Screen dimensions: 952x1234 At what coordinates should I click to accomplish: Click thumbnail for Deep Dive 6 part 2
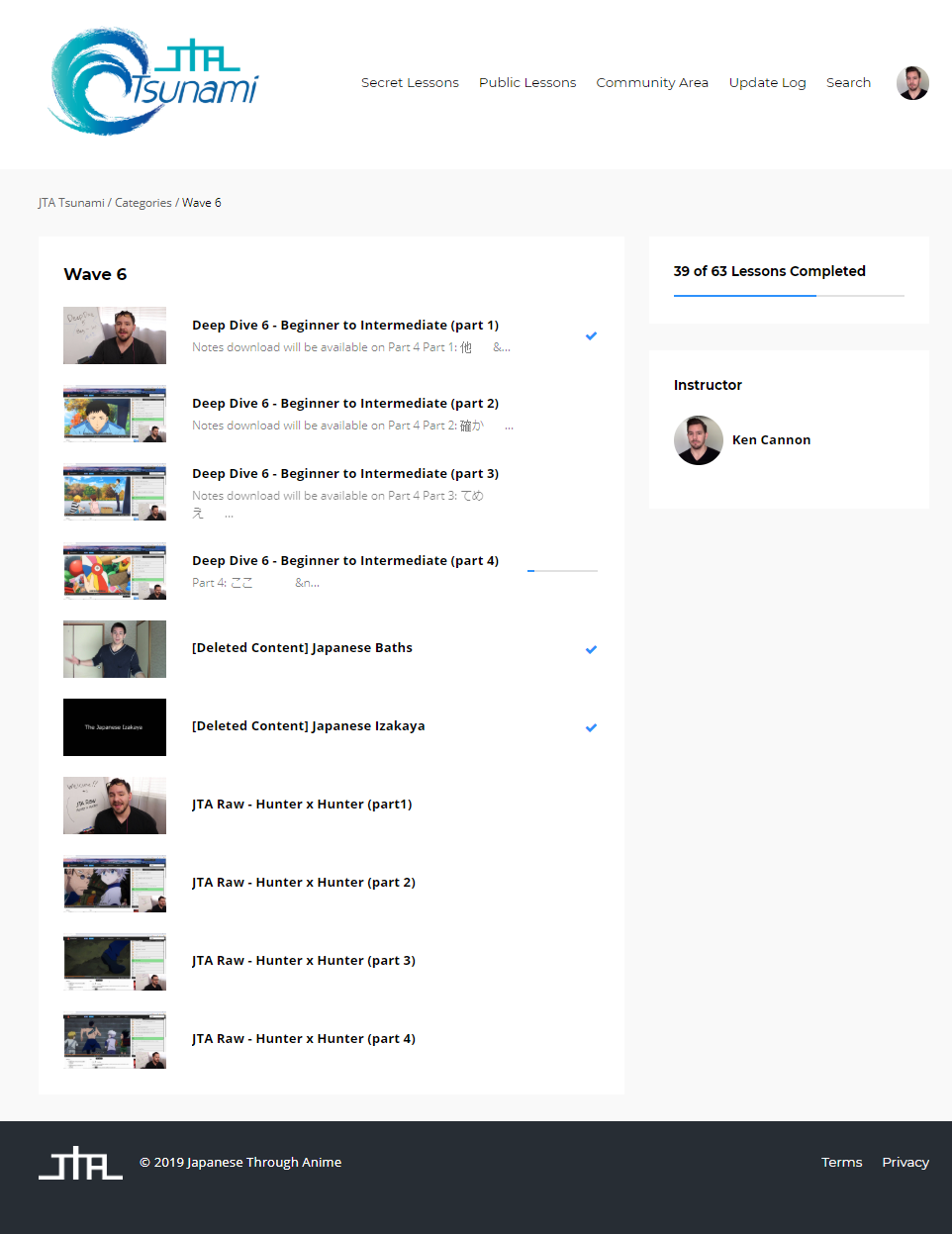click(115, 414)
